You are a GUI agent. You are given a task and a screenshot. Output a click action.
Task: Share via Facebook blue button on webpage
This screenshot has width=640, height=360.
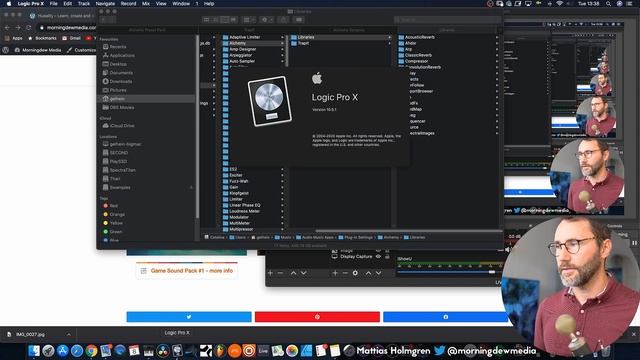click(445, 317)
